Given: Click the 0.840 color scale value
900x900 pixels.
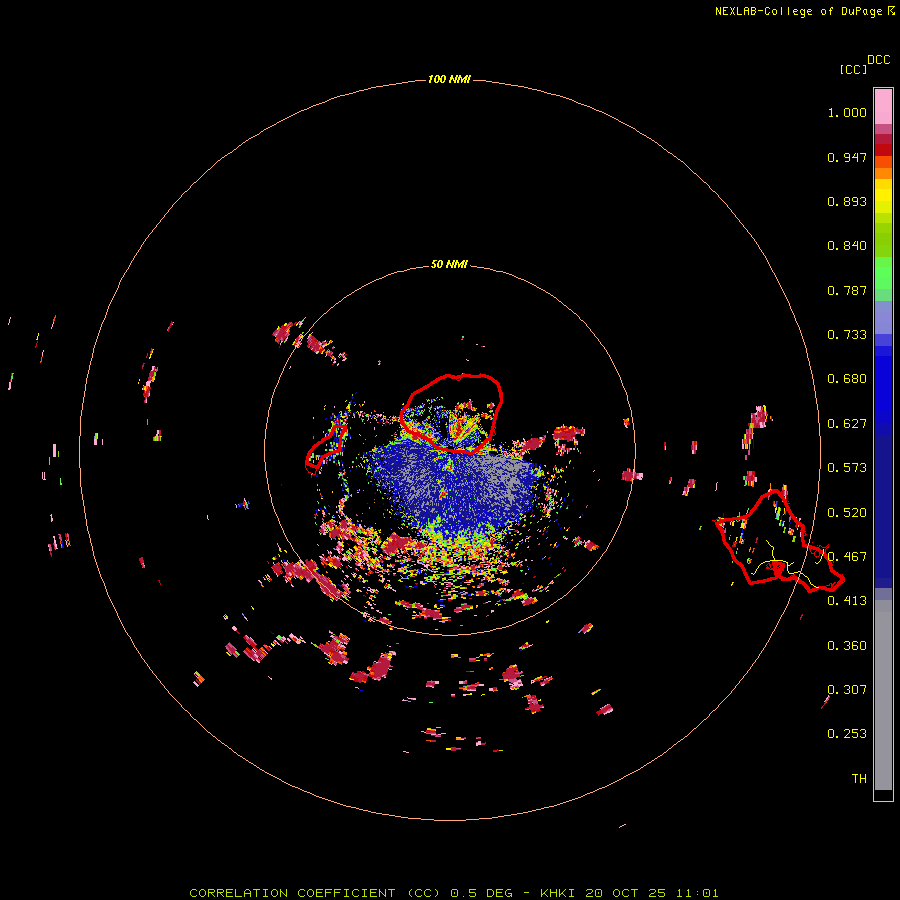Looking at the screenshot, I should click(x=847, y=246).
